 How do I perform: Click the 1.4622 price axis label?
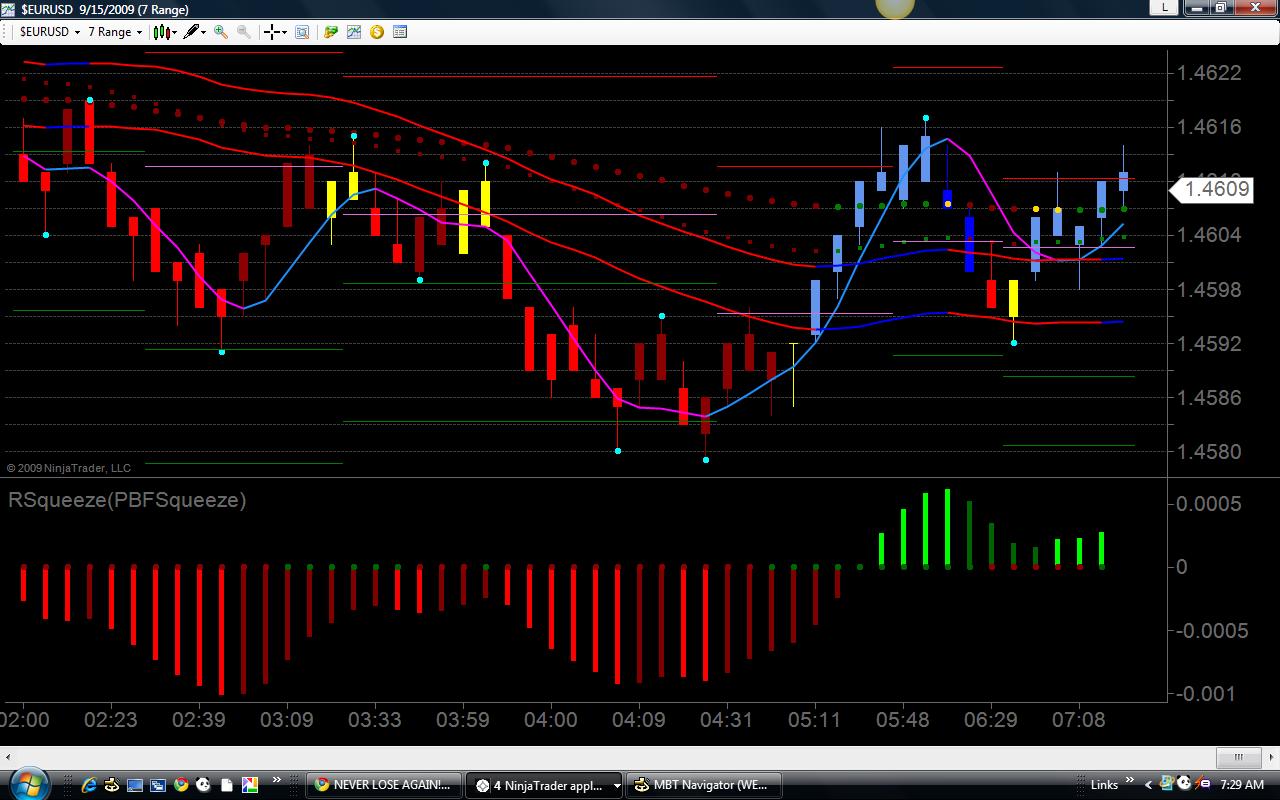pos(1209,73)
